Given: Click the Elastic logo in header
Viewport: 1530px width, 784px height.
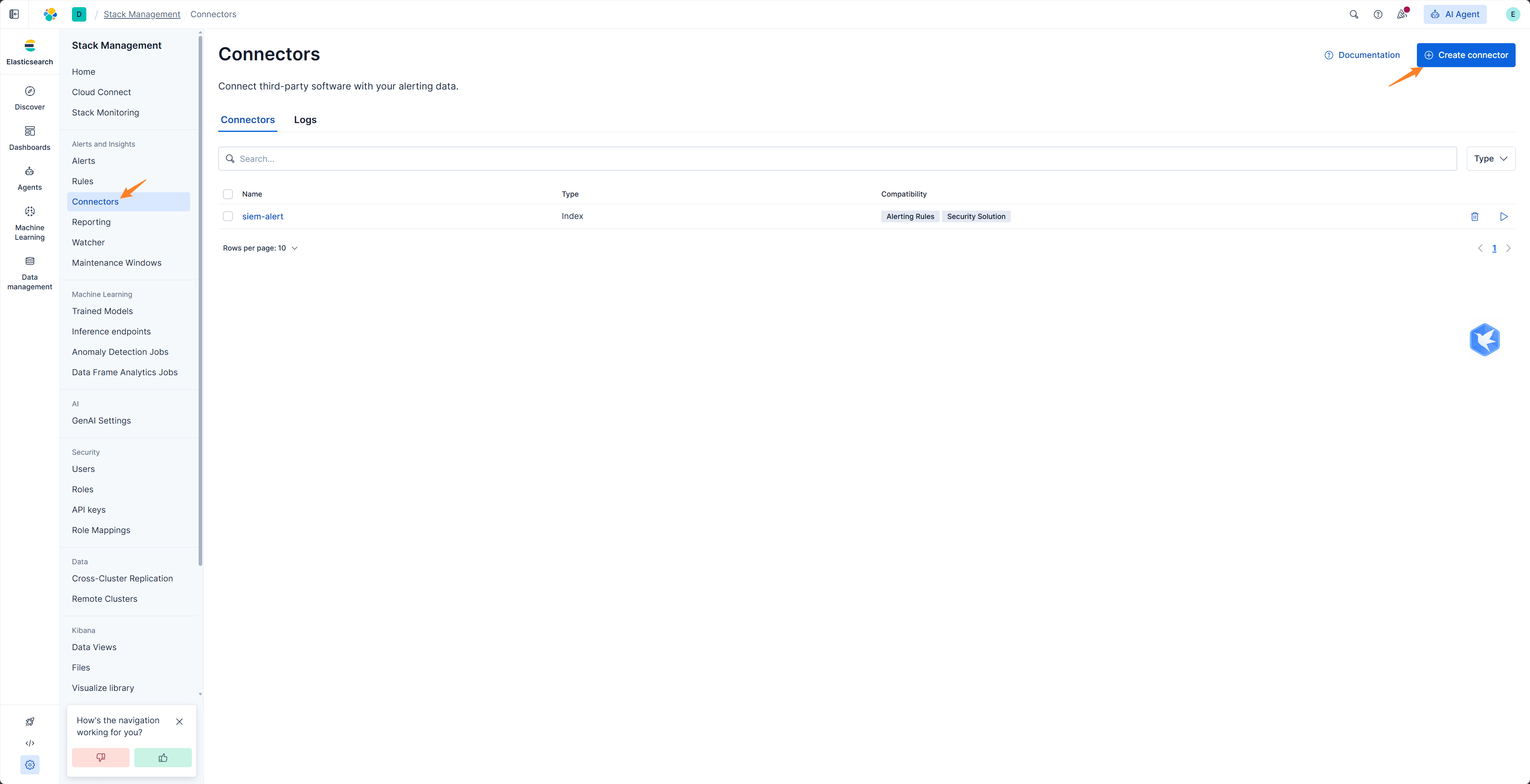Looking at the screenshot, I should (x=50, y=14).
